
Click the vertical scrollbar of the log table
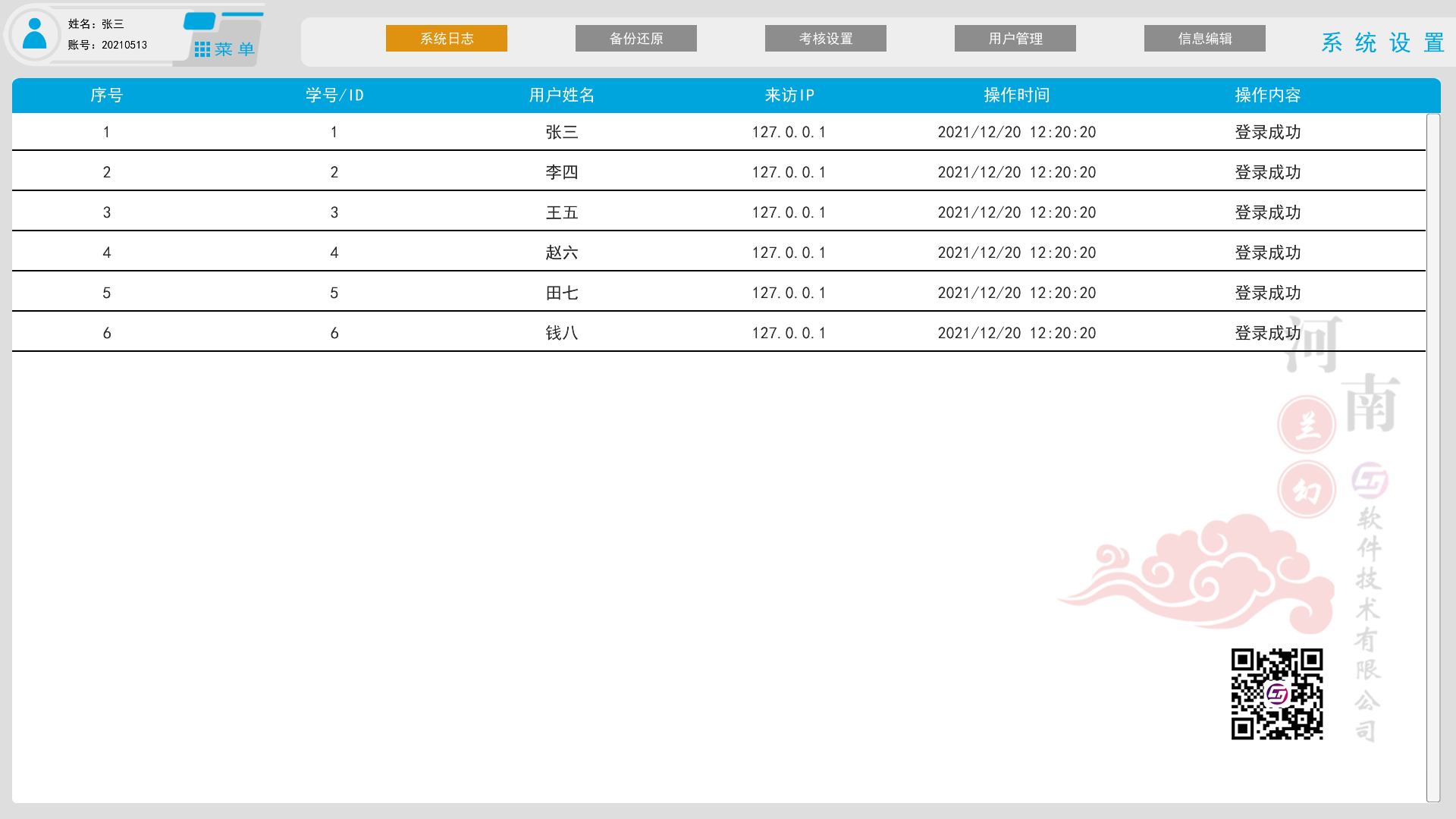[x=1432, y=457]
